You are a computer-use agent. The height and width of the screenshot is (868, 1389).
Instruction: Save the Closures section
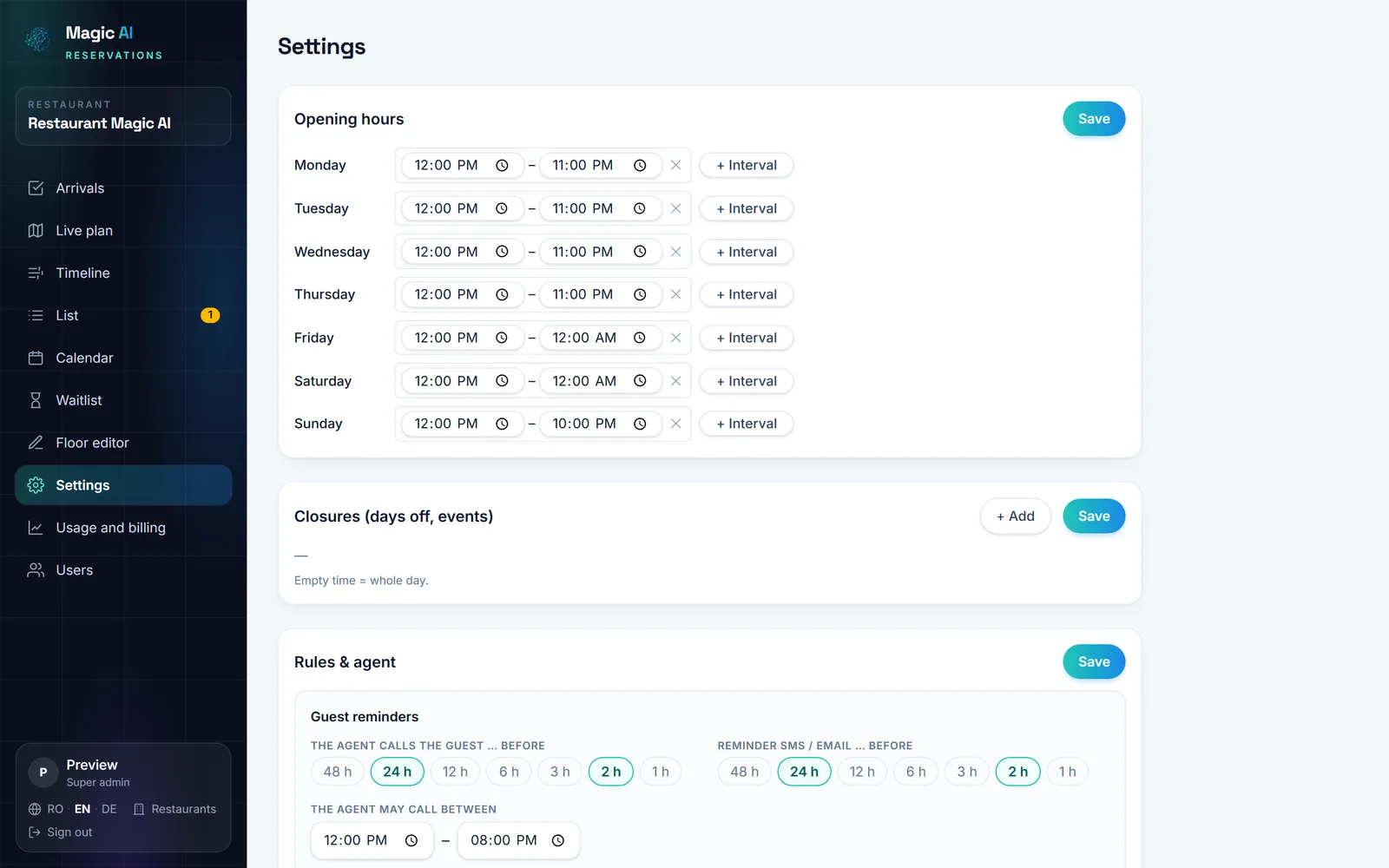1094,516
